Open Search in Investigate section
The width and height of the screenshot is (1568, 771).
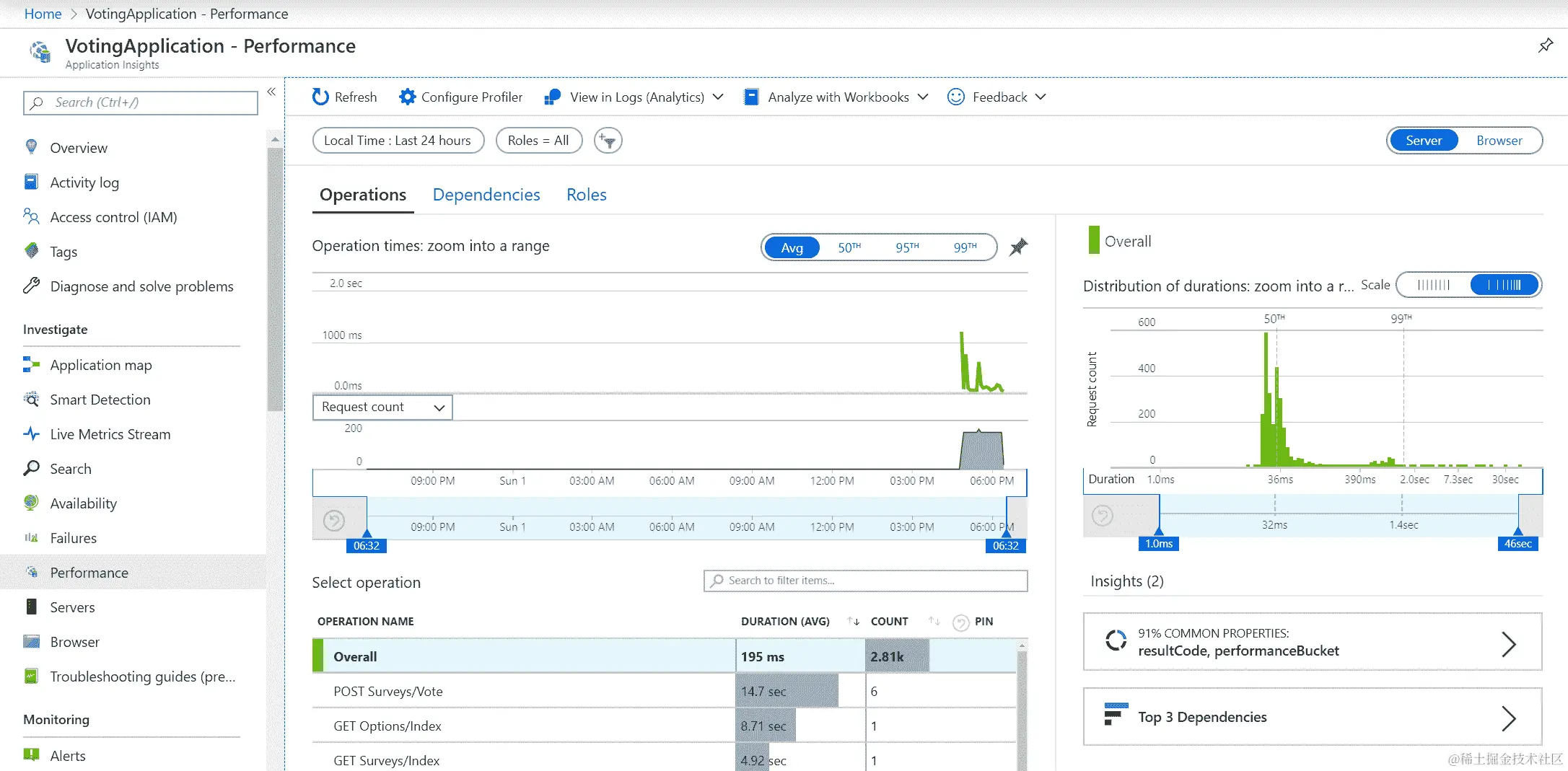coord(71,469)
